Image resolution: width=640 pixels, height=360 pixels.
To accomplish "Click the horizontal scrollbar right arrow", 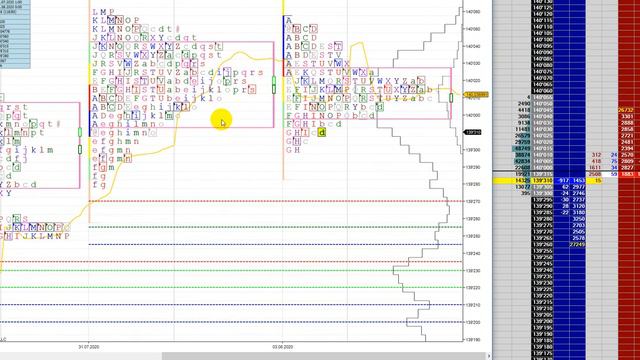I will [489, 356].
